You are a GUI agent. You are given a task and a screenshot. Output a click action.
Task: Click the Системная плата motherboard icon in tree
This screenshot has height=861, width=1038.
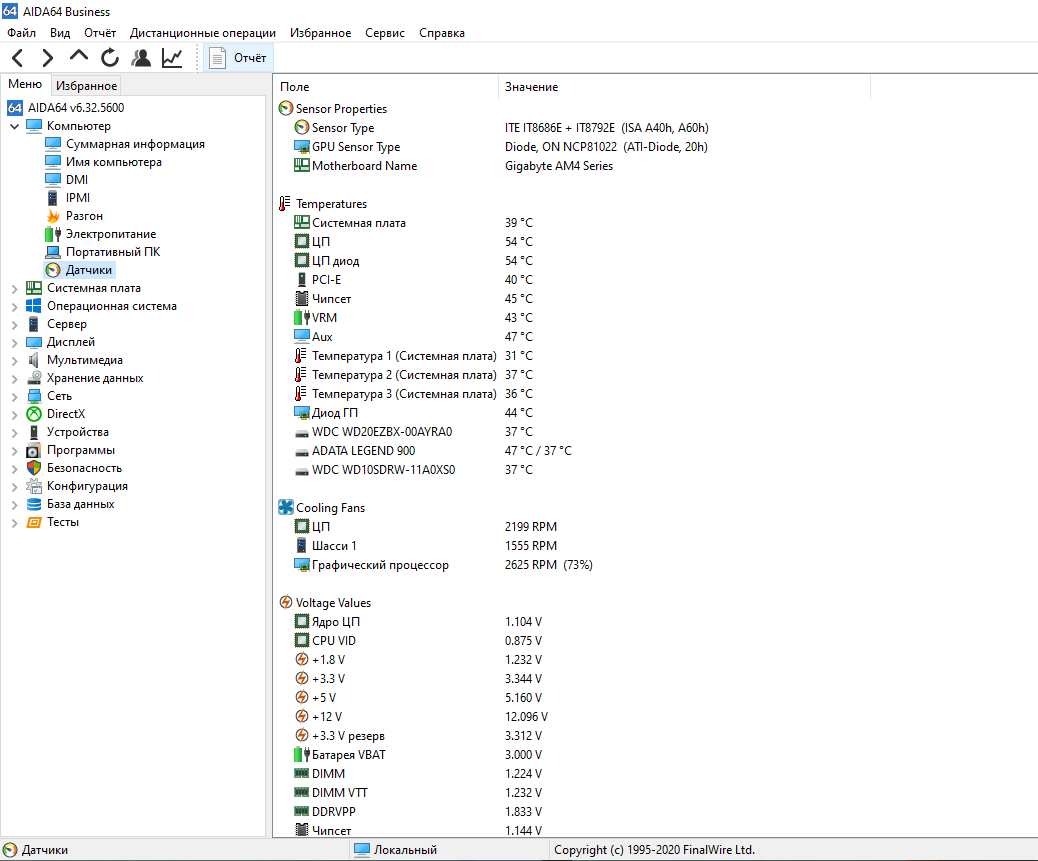pos(34,288)
